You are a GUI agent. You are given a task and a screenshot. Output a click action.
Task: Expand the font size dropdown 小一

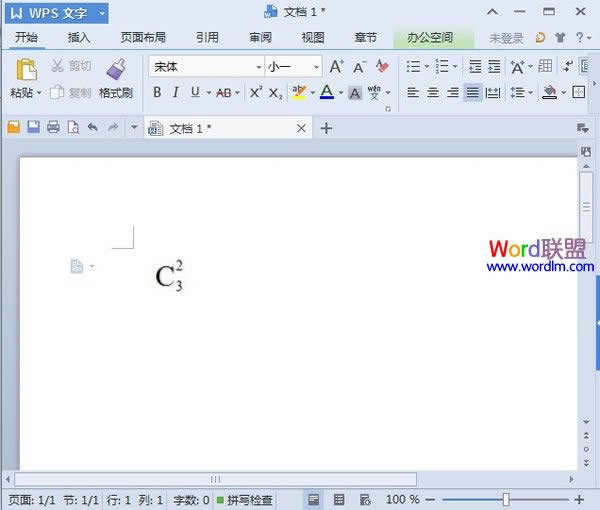click(x=316, y=67)
